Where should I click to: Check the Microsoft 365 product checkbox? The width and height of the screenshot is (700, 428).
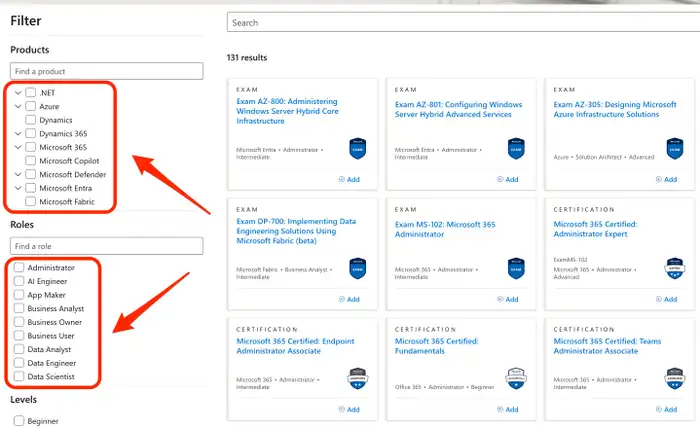click(30, 147)
